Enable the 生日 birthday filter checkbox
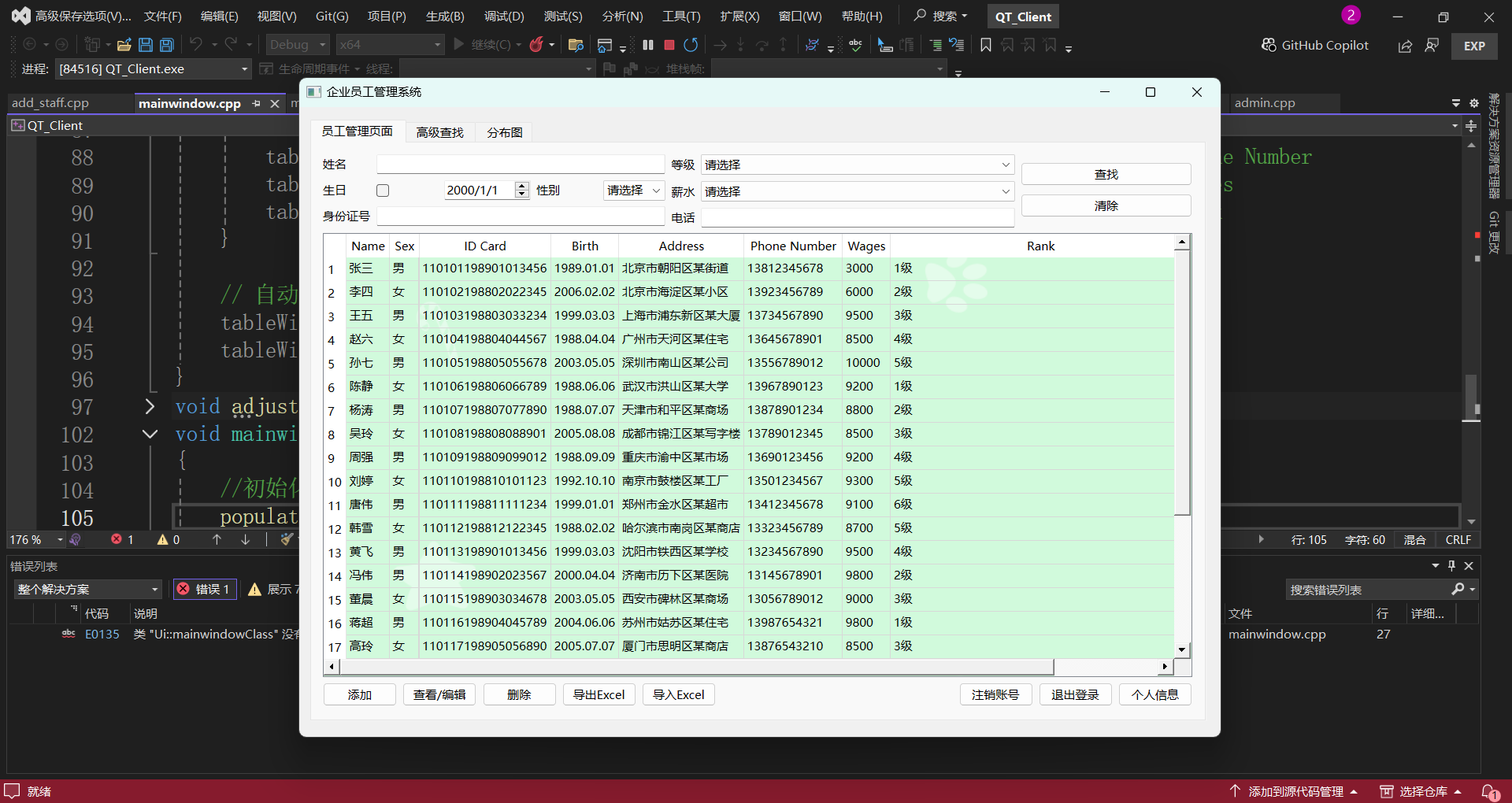This screenshot has width=1512, height=803. pyautogui.click(x=383, y=191)
